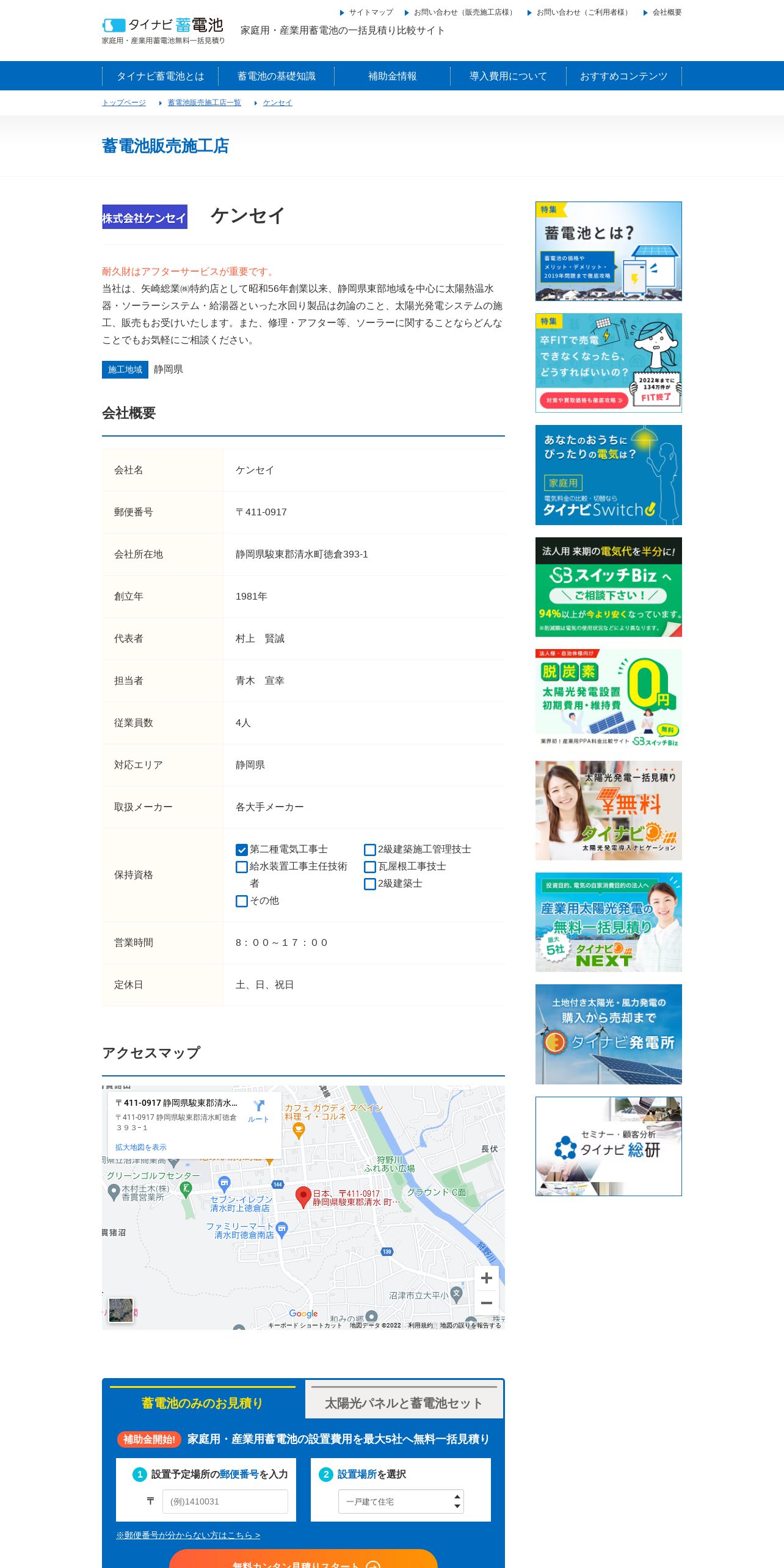Toggle the 給水装置工事主任技術者 checkbox
The height and width of the screenshot is (1568, 784).
click(x=242, y=866)
